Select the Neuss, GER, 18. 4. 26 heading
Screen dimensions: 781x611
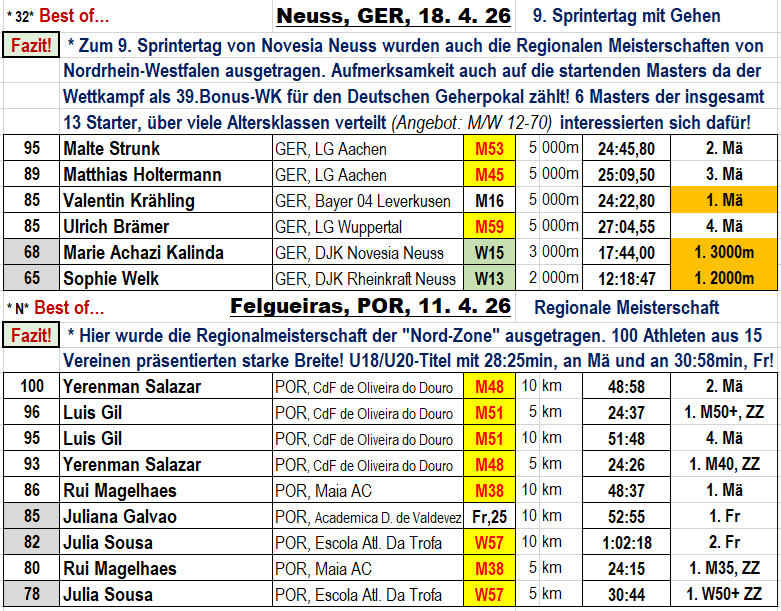tap(393, 16)
